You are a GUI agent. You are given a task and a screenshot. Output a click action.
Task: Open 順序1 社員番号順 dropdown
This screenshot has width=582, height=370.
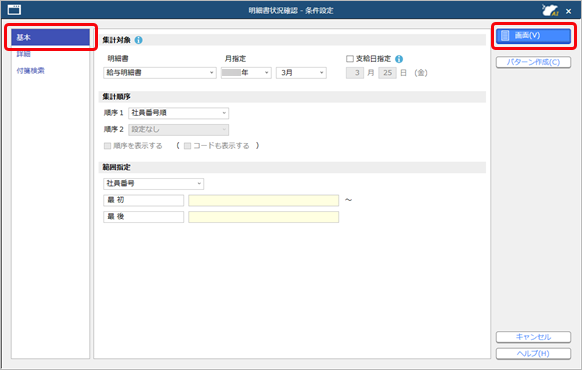[x=179, y=113]
